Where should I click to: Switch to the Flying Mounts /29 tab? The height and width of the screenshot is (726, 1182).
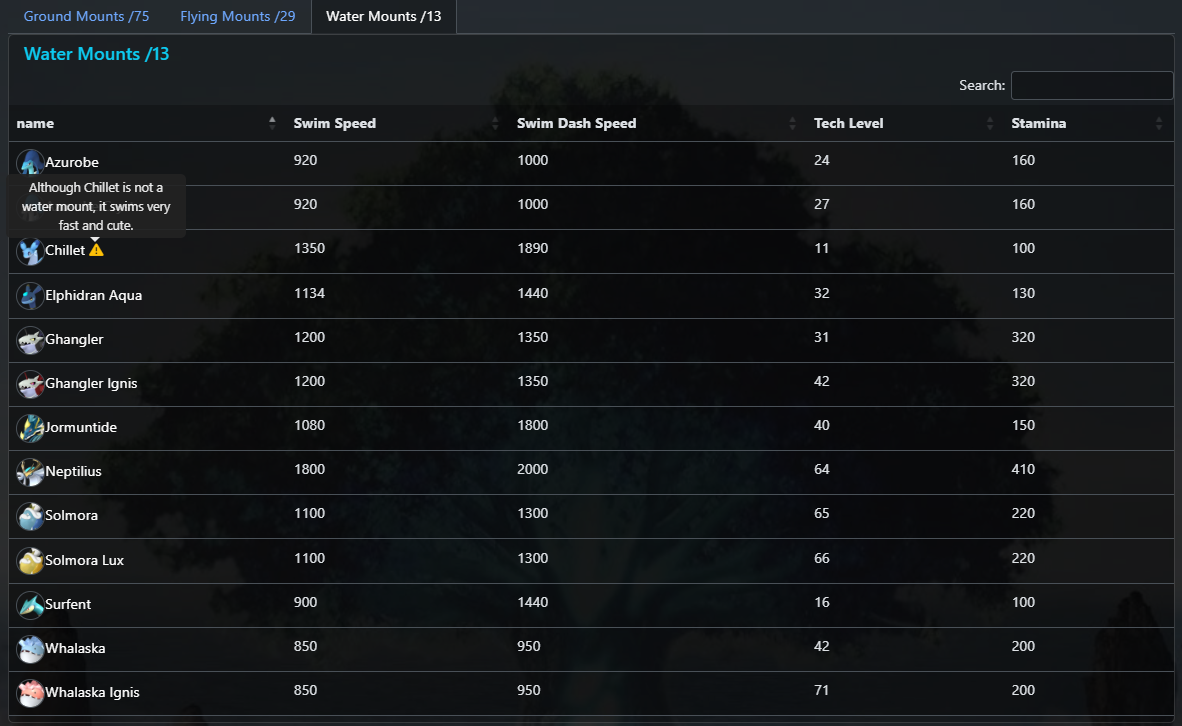pos(237,17)
